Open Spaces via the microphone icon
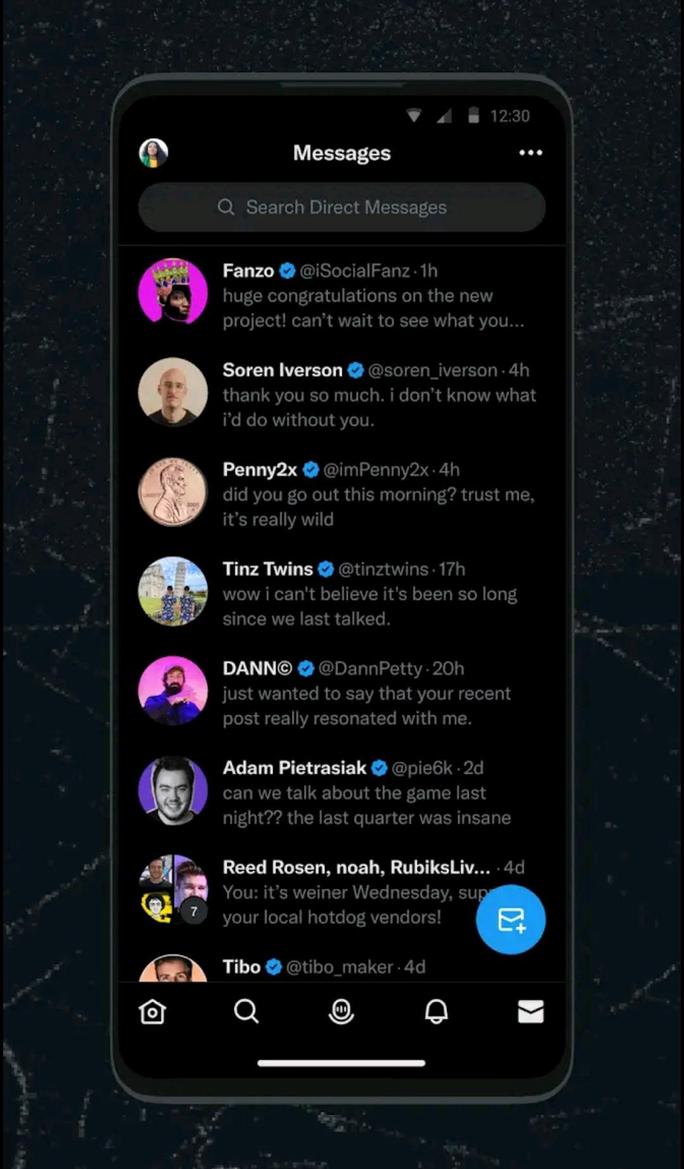The width and height of the screenshot is (684, 1169). pyautogui.click(x=341, y=1011)
